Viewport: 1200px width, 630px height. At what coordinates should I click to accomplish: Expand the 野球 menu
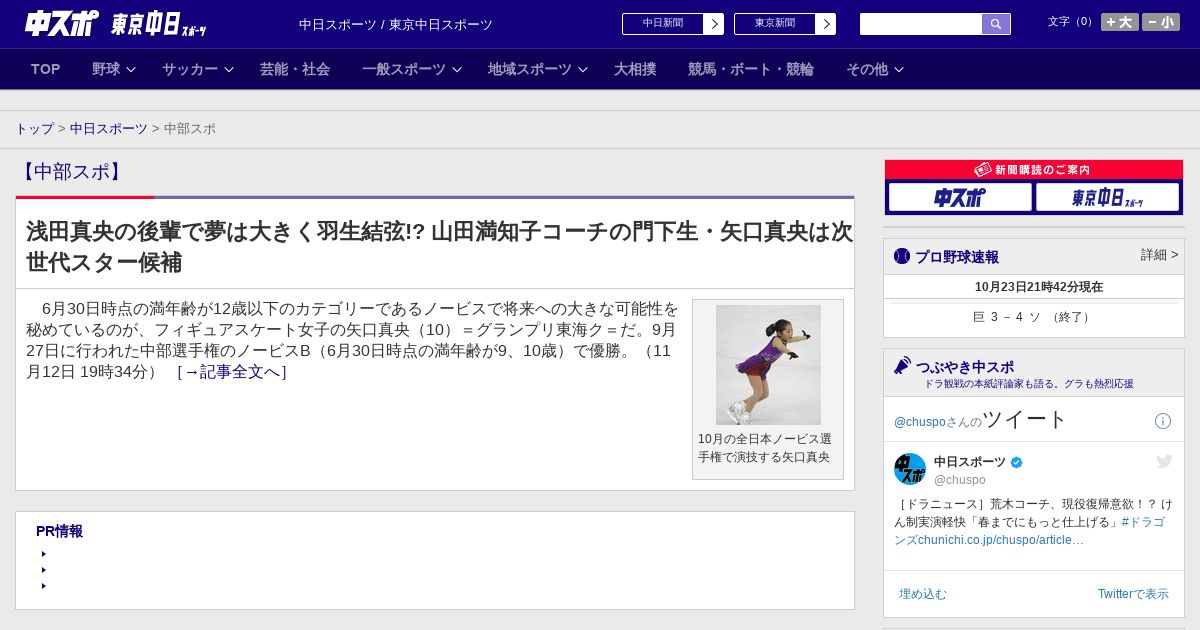tap(115, 69)
